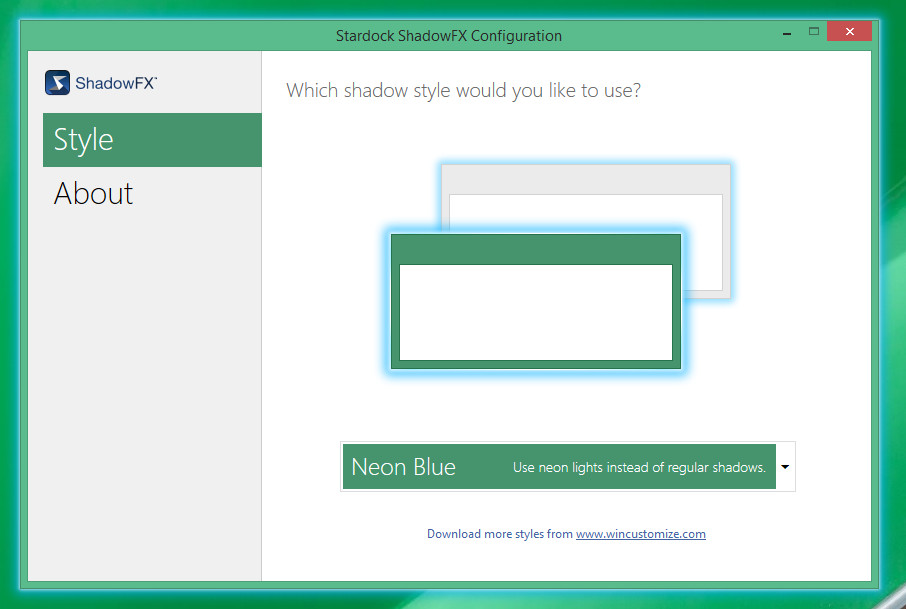Screen dimensions: 906x609
Task: Click the shadow style dropdown arrow
Action: 785,467
